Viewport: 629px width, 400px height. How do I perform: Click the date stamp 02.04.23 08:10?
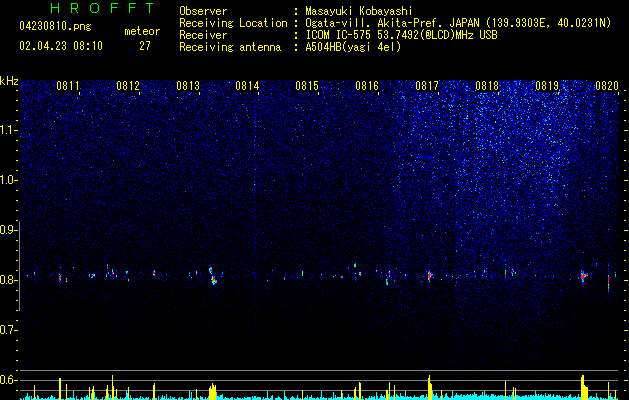(x=61, y=46)
